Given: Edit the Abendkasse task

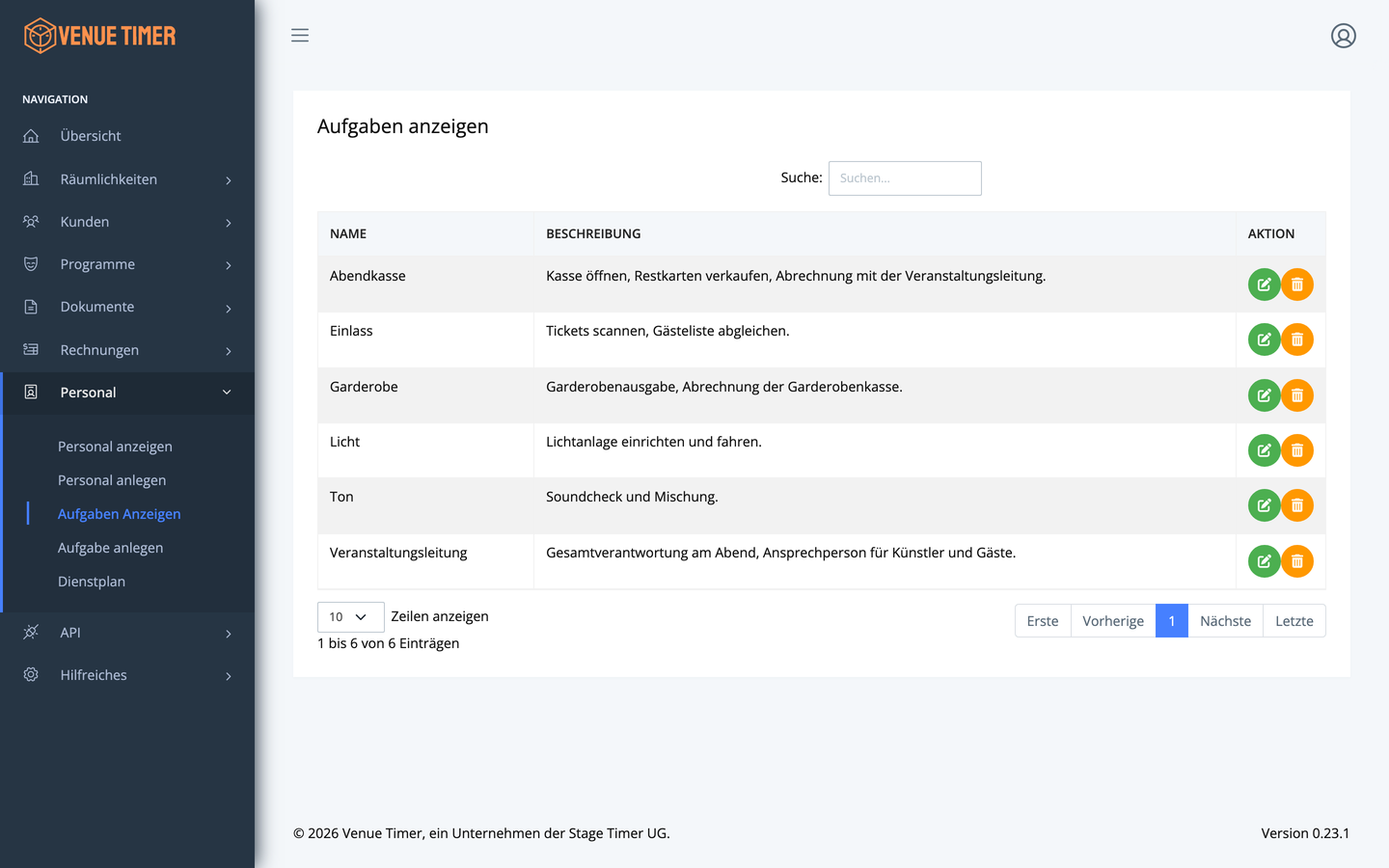Looking at the screenshot, I should [x=1264, y=285].
